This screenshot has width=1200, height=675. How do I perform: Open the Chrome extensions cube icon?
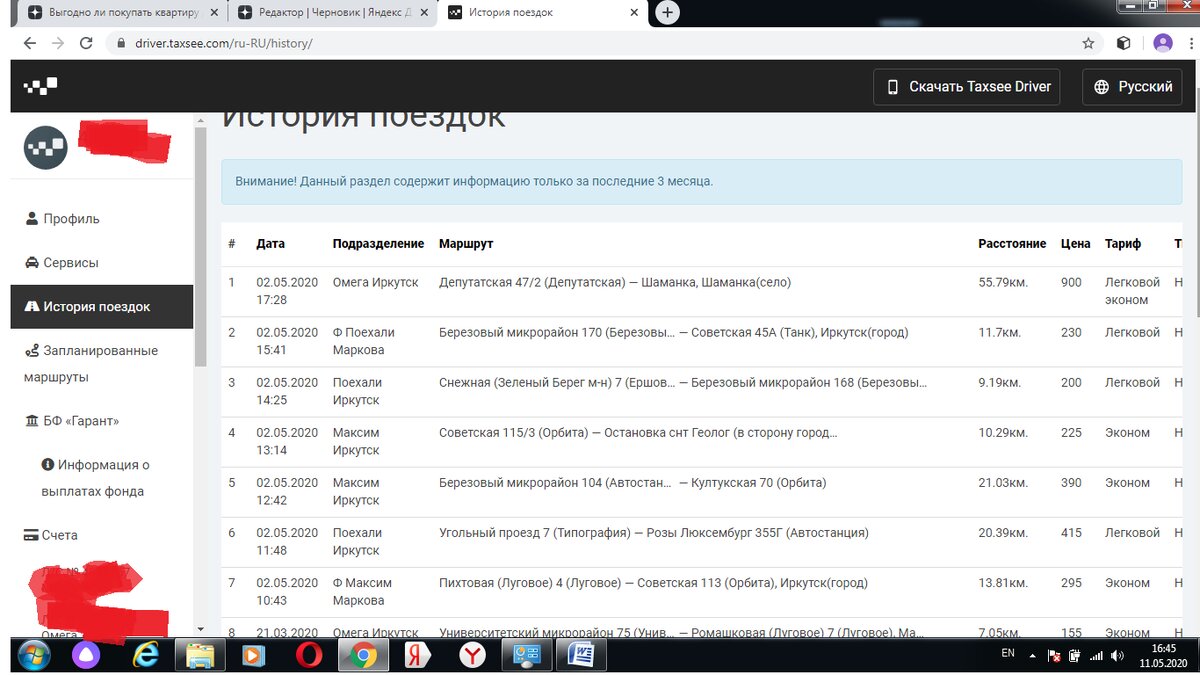[1124, 43]
